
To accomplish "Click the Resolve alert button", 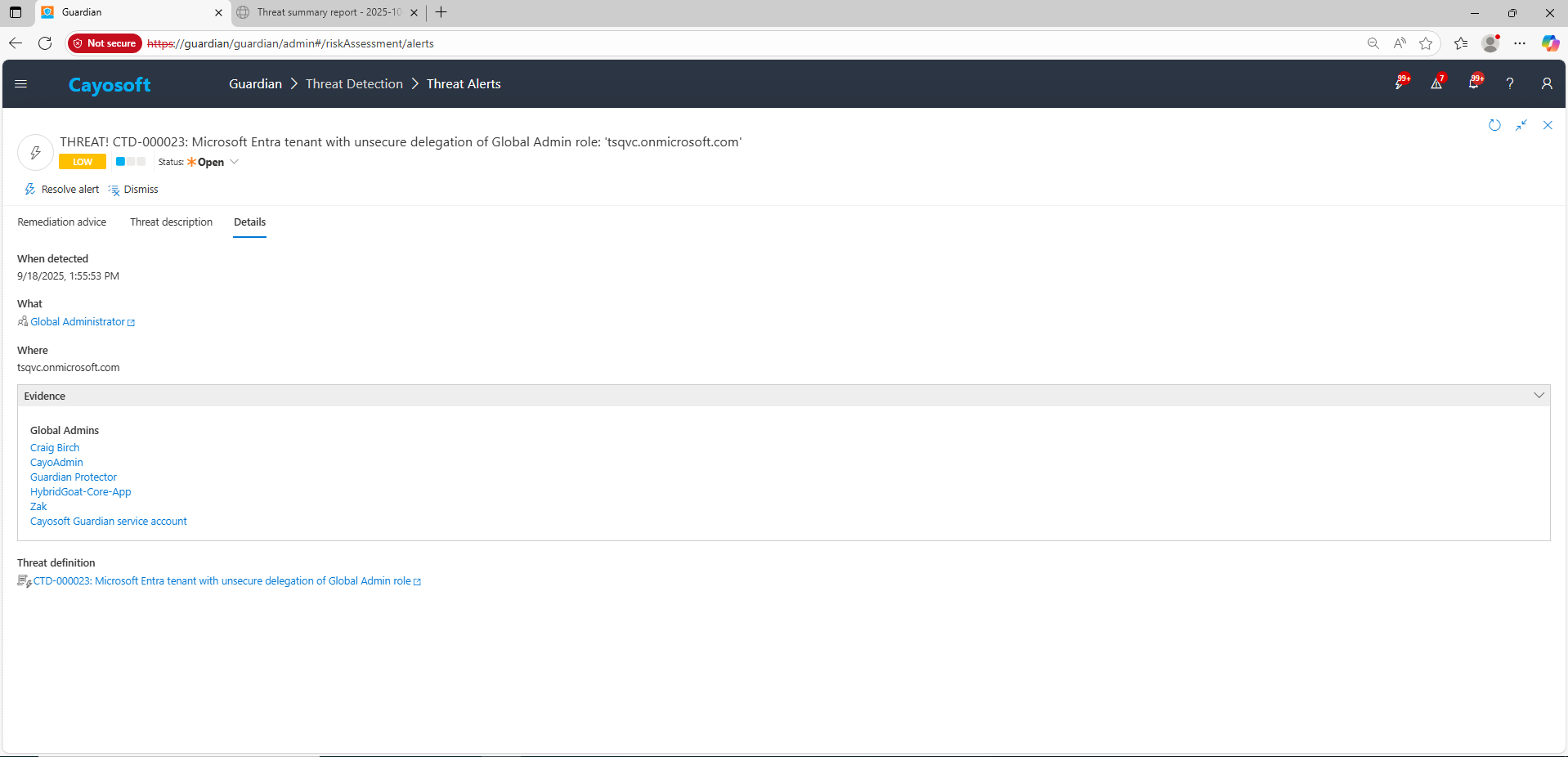I will (62, 190).
